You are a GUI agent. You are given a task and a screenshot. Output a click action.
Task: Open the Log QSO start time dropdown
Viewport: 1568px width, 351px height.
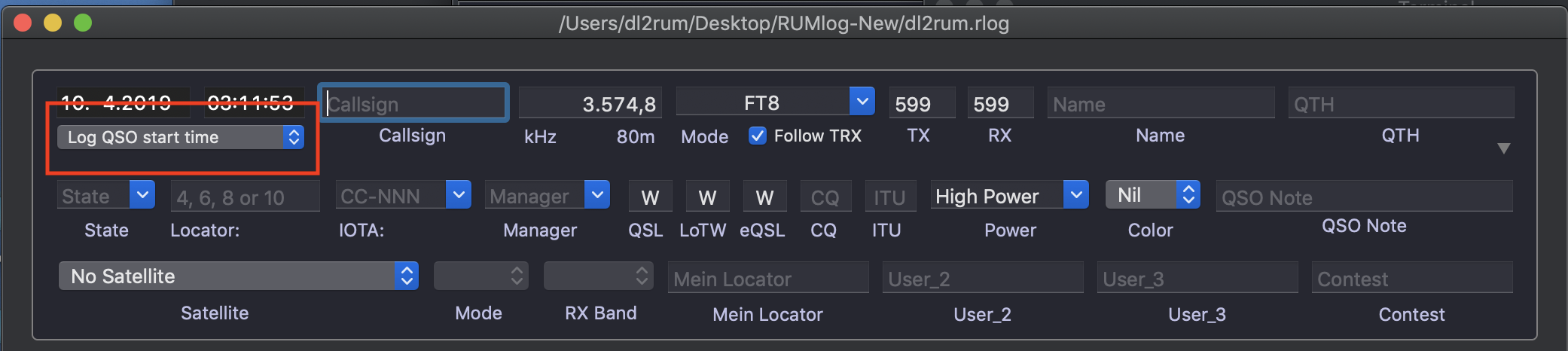pyautogui.click(x=181, y=137)
